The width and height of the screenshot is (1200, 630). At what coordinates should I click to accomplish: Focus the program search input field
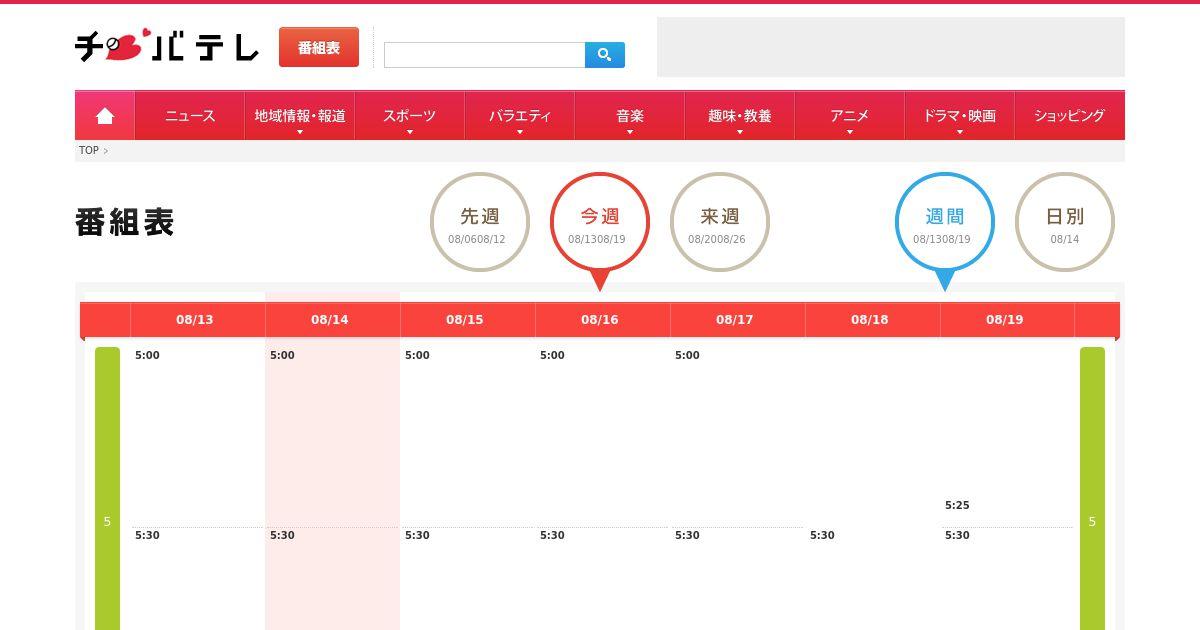484,55
